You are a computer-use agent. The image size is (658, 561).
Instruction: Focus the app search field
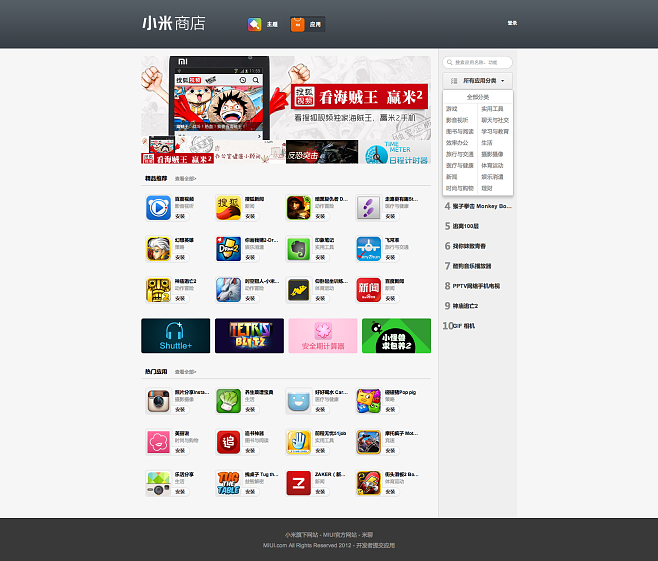(478, 63)
